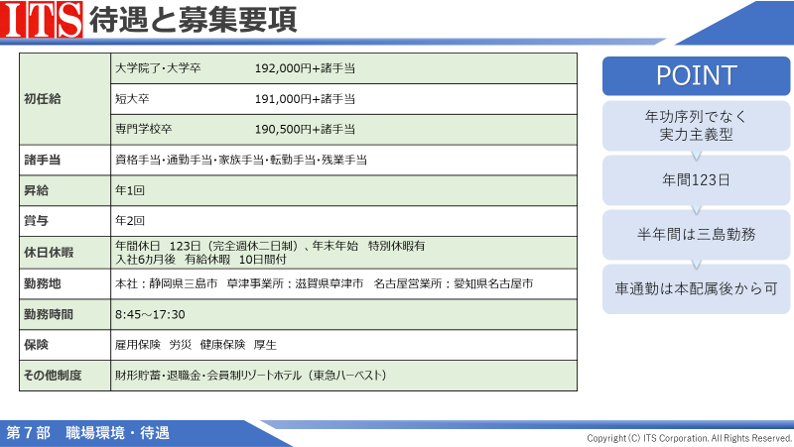The height and width of the screenshot is (447, 794).
Task: Select the 財形貯蓄・退職金 benefits text
Action: click(251, 375)
